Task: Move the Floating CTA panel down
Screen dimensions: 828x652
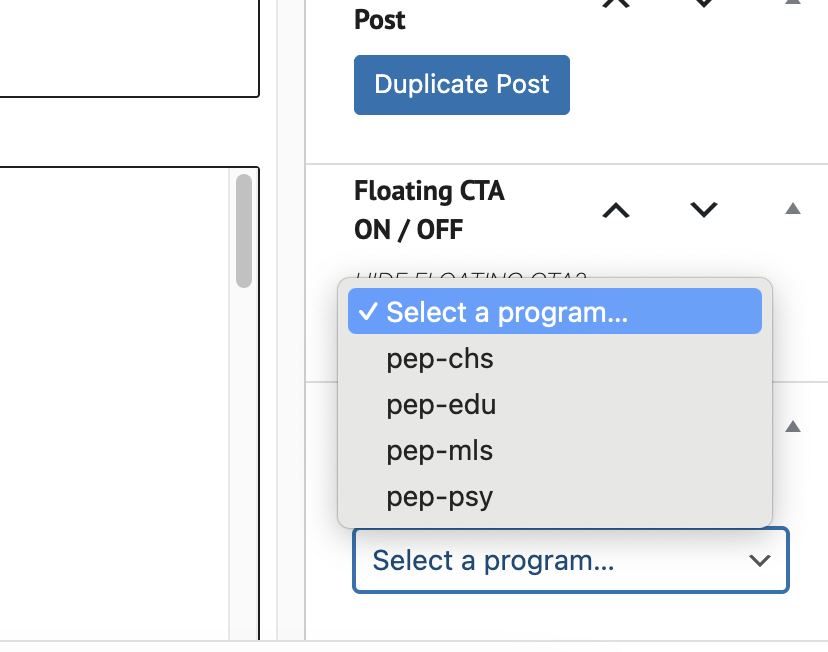Action: (x=704, y=210)
